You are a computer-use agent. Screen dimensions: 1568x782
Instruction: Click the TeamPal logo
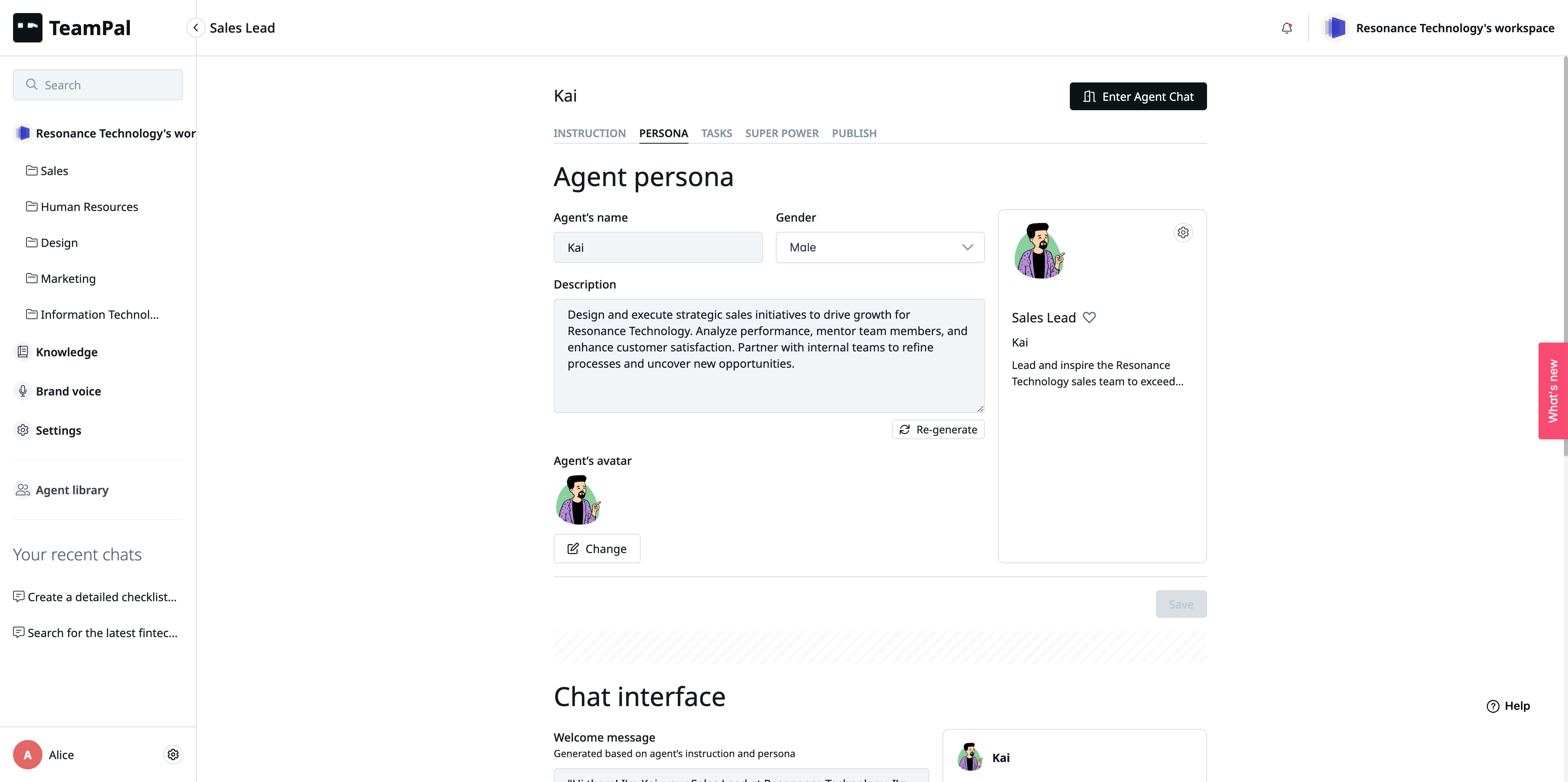(x=72, y=28)
